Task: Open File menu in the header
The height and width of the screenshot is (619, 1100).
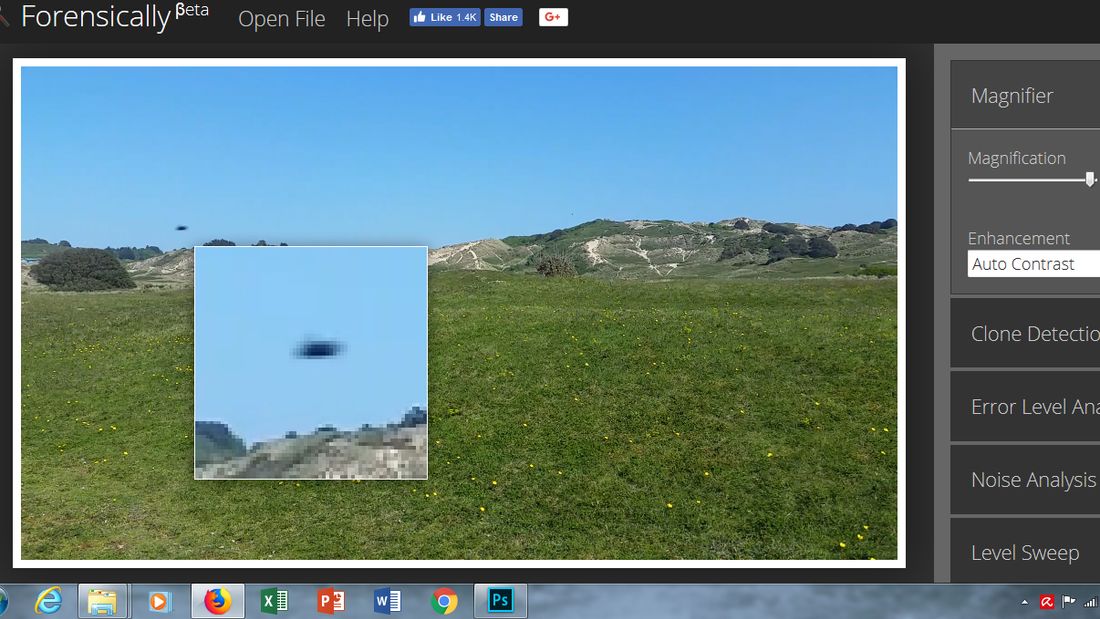Action: pos(281,18)
